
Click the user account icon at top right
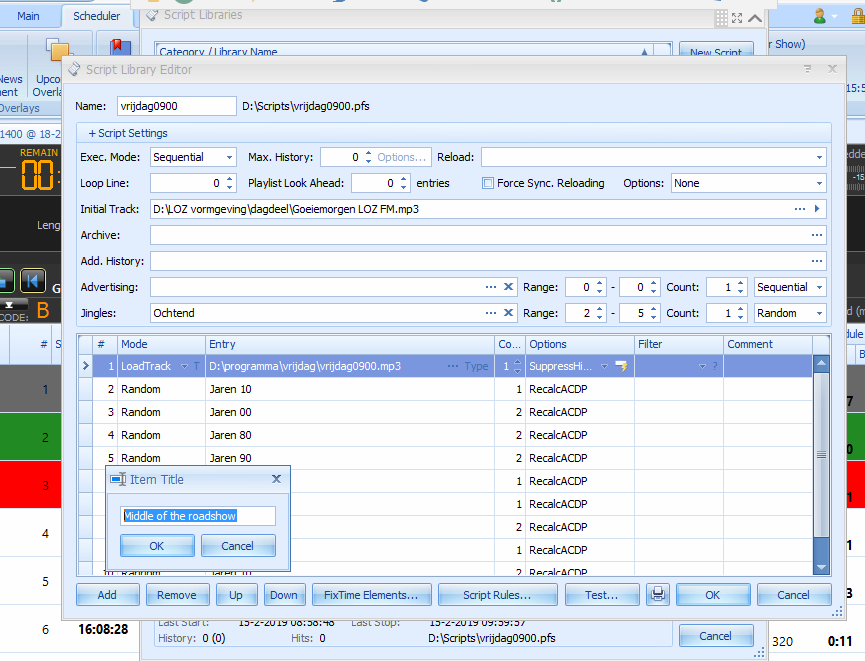pyautogui.click(x=820, y=16)
